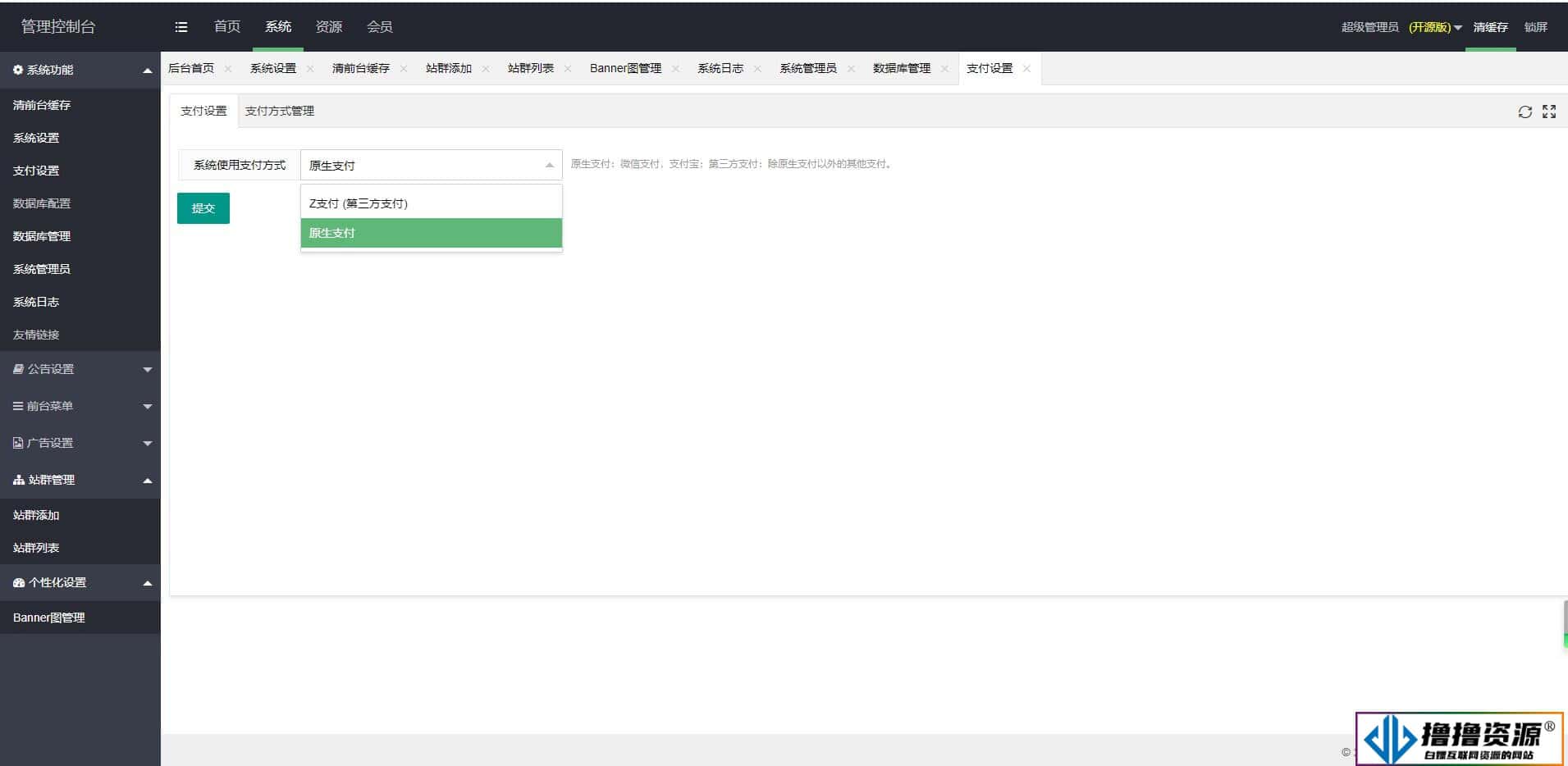Open 首页 in the top navigation

227,27
